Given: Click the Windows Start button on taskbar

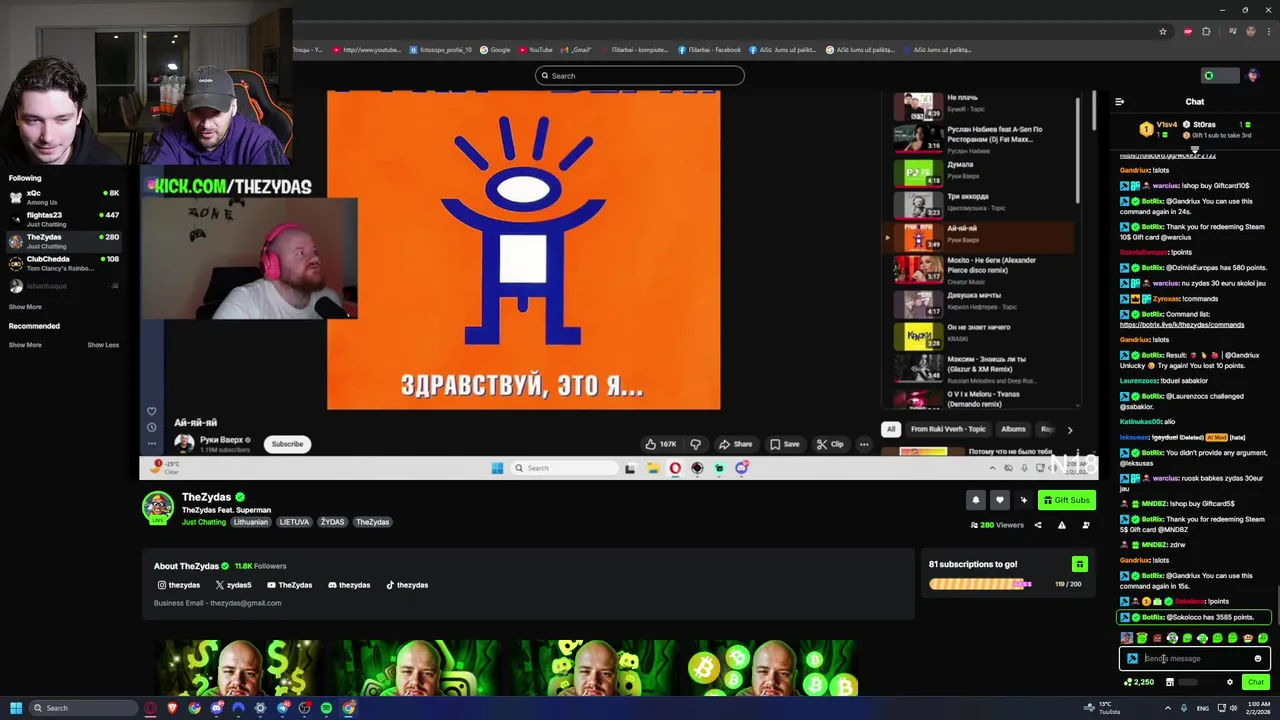Looking at the screenshot, I should coord(16,708).
